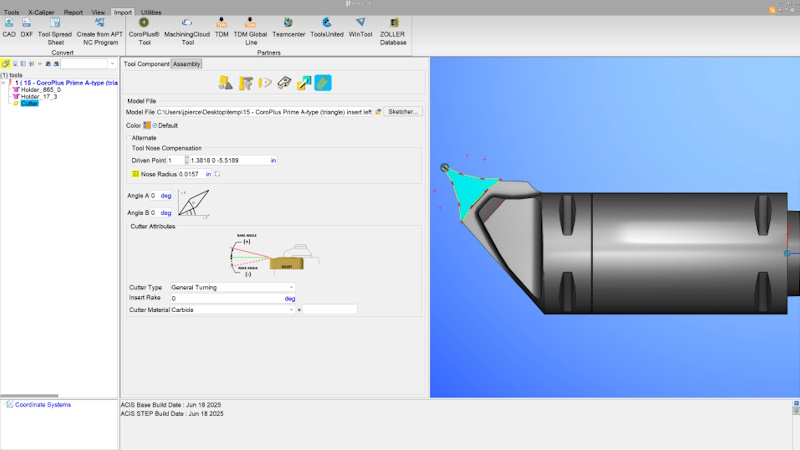The width and height of the screenshot is (800, 450).
Task: Click the CAD import icon
Action: click(x=9, y=27)
